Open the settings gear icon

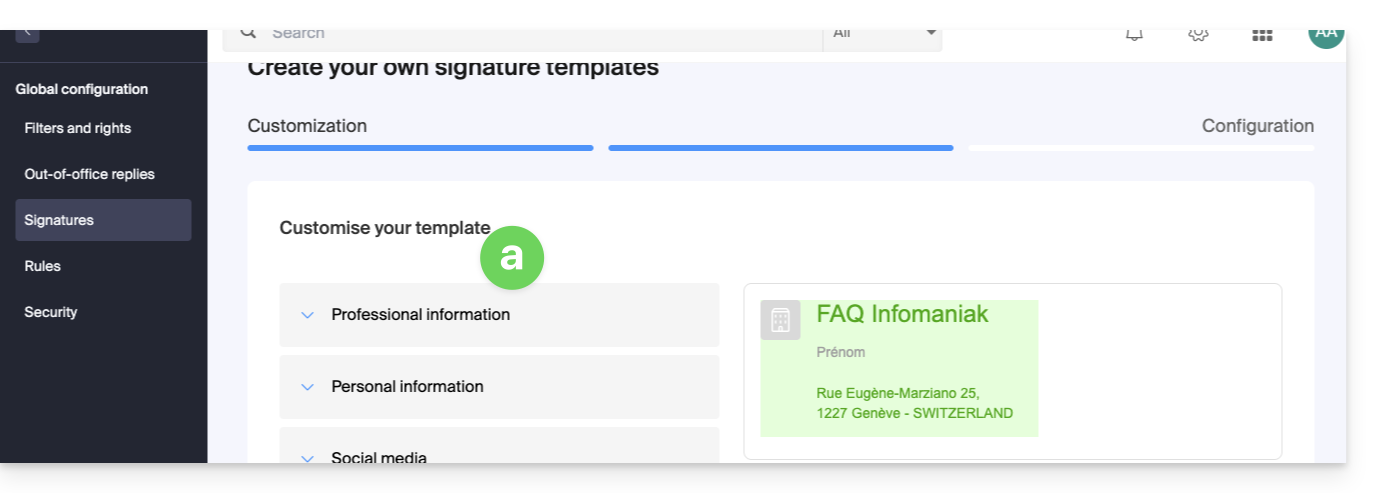click(x=1198, y=35)
